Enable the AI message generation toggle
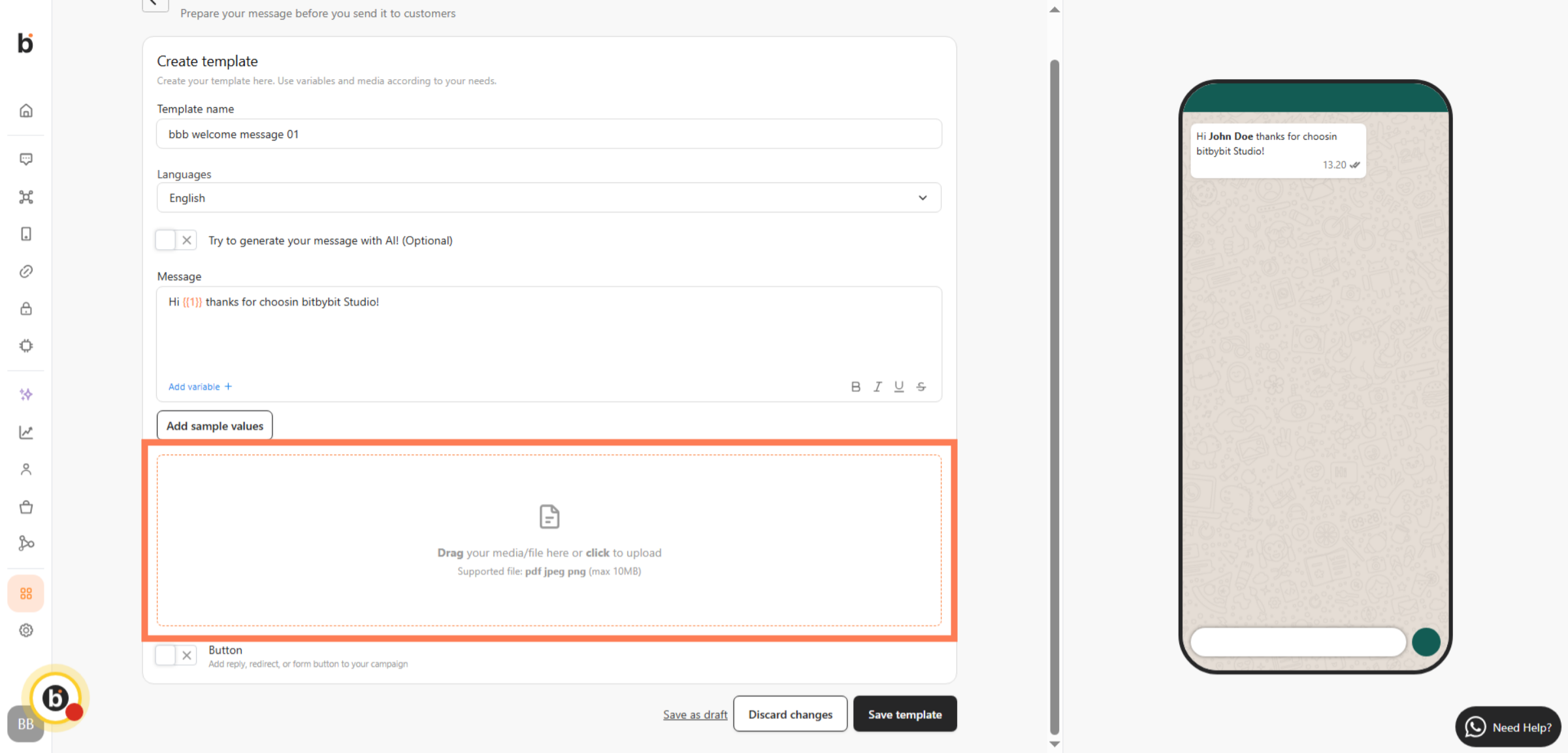Screen dimensions: 1568x753 click(x=176, y=240)
